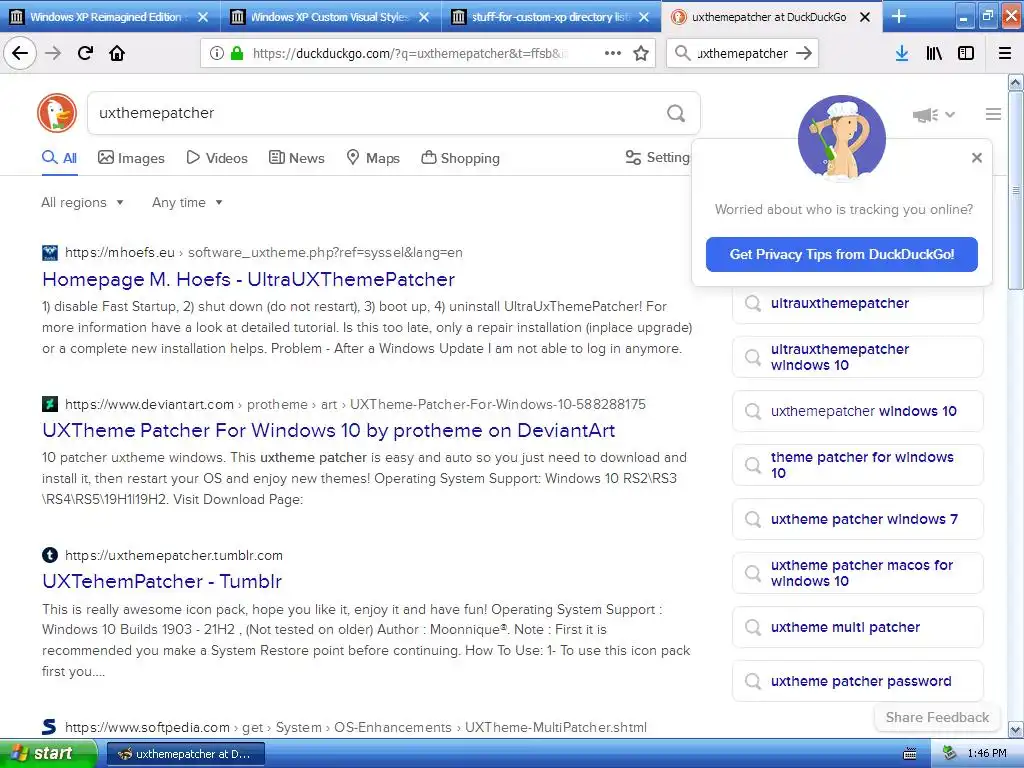Screen dimensions: 1024x768
Task: Close the Windows XP Reimagined Edition tab
Action: 203,17
